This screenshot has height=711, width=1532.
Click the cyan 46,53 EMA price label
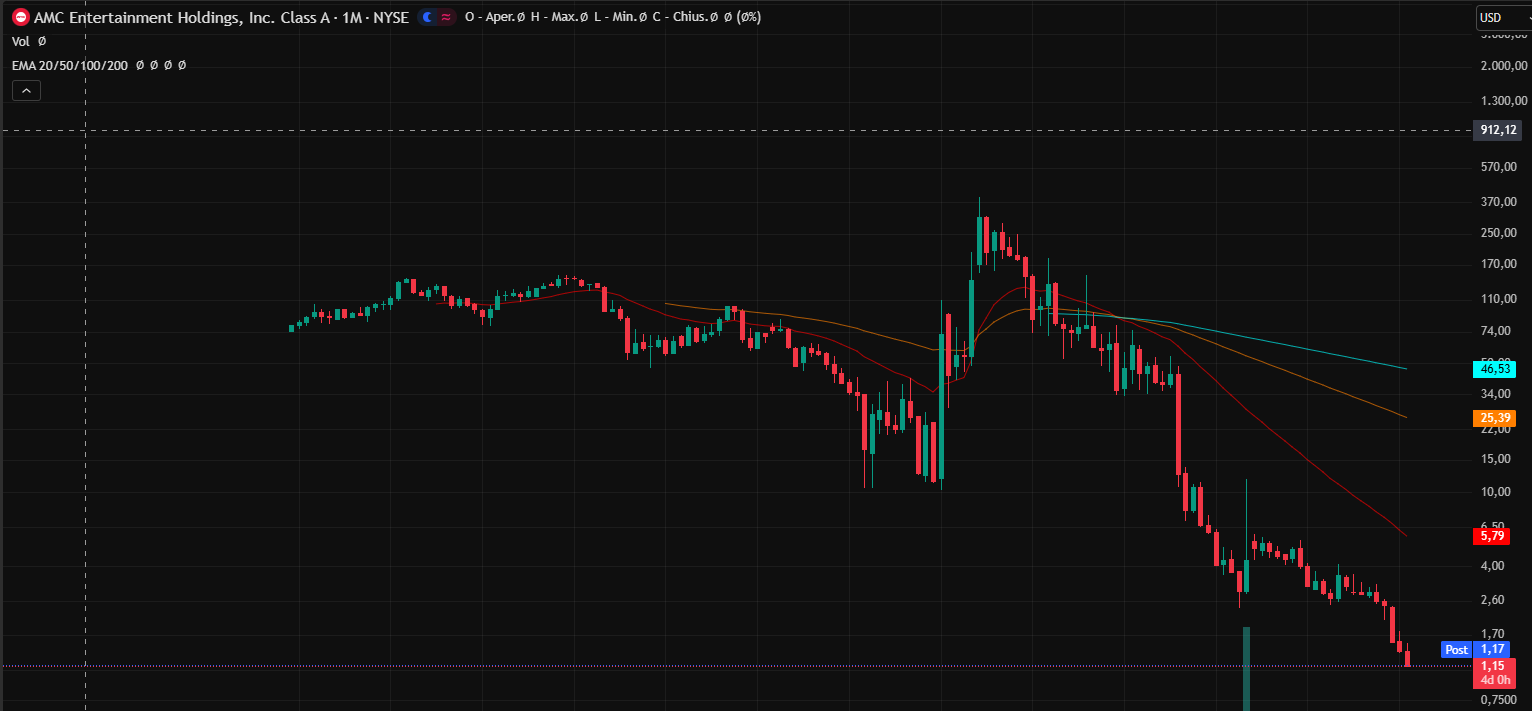coord(1497,369)
